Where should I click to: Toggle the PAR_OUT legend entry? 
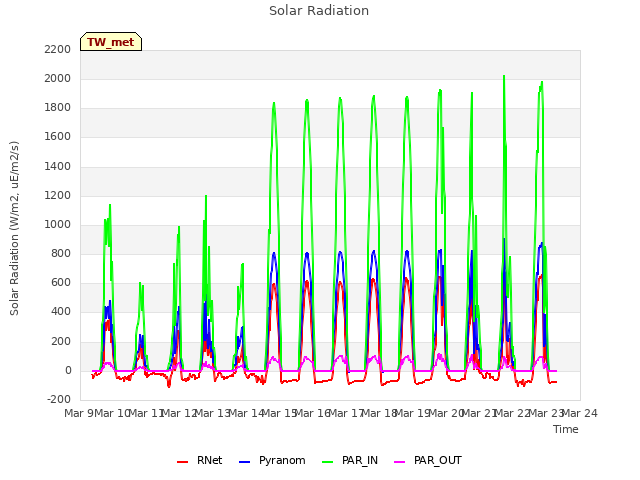click(x=428, y=460)
